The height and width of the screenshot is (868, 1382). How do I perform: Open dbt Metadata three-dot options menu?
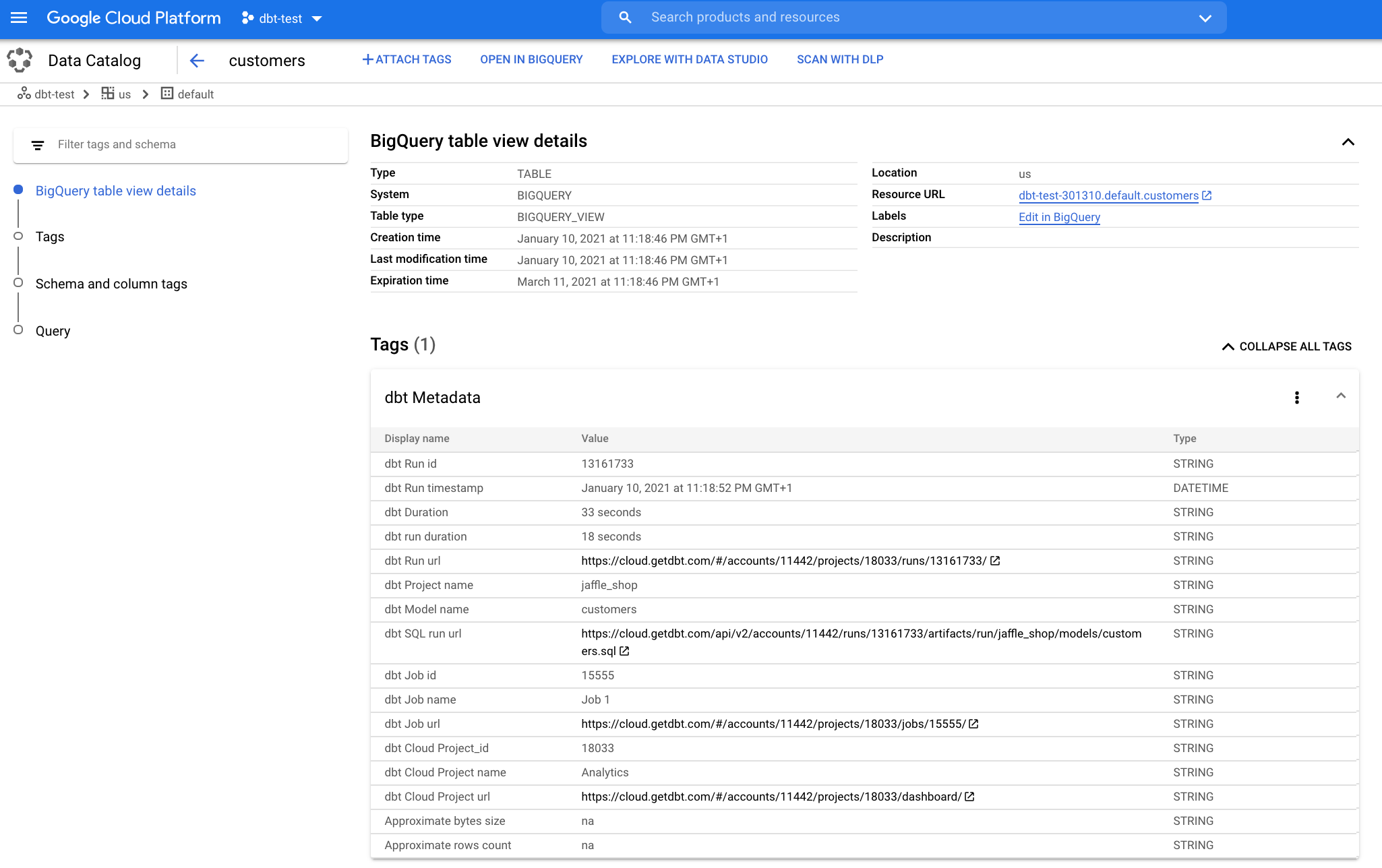(1296, 398)
